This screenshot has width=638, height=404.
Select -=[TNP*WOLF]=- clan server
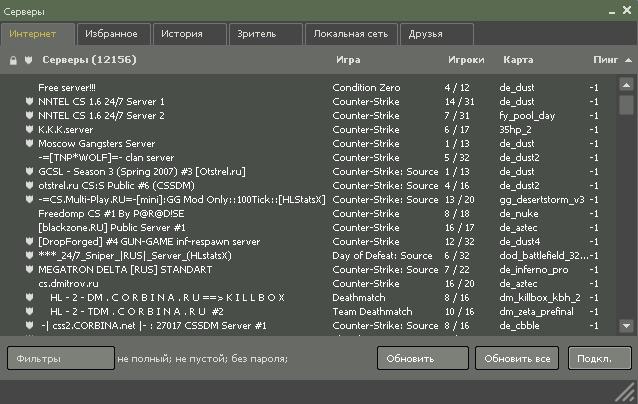click(309, 157)
